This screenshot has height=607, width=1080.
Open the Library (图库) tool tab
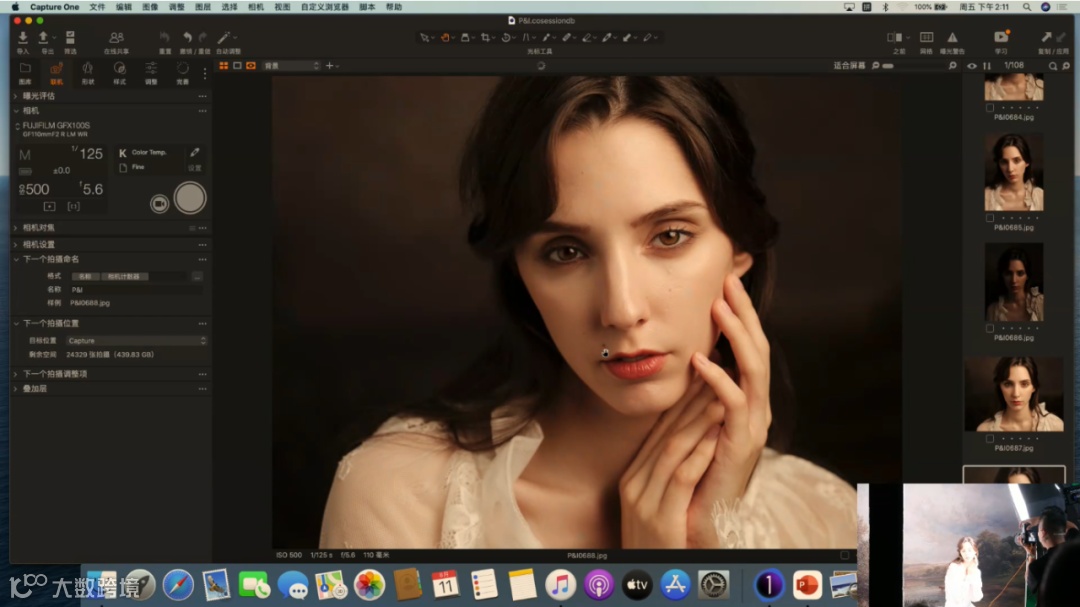click(25, 72)
